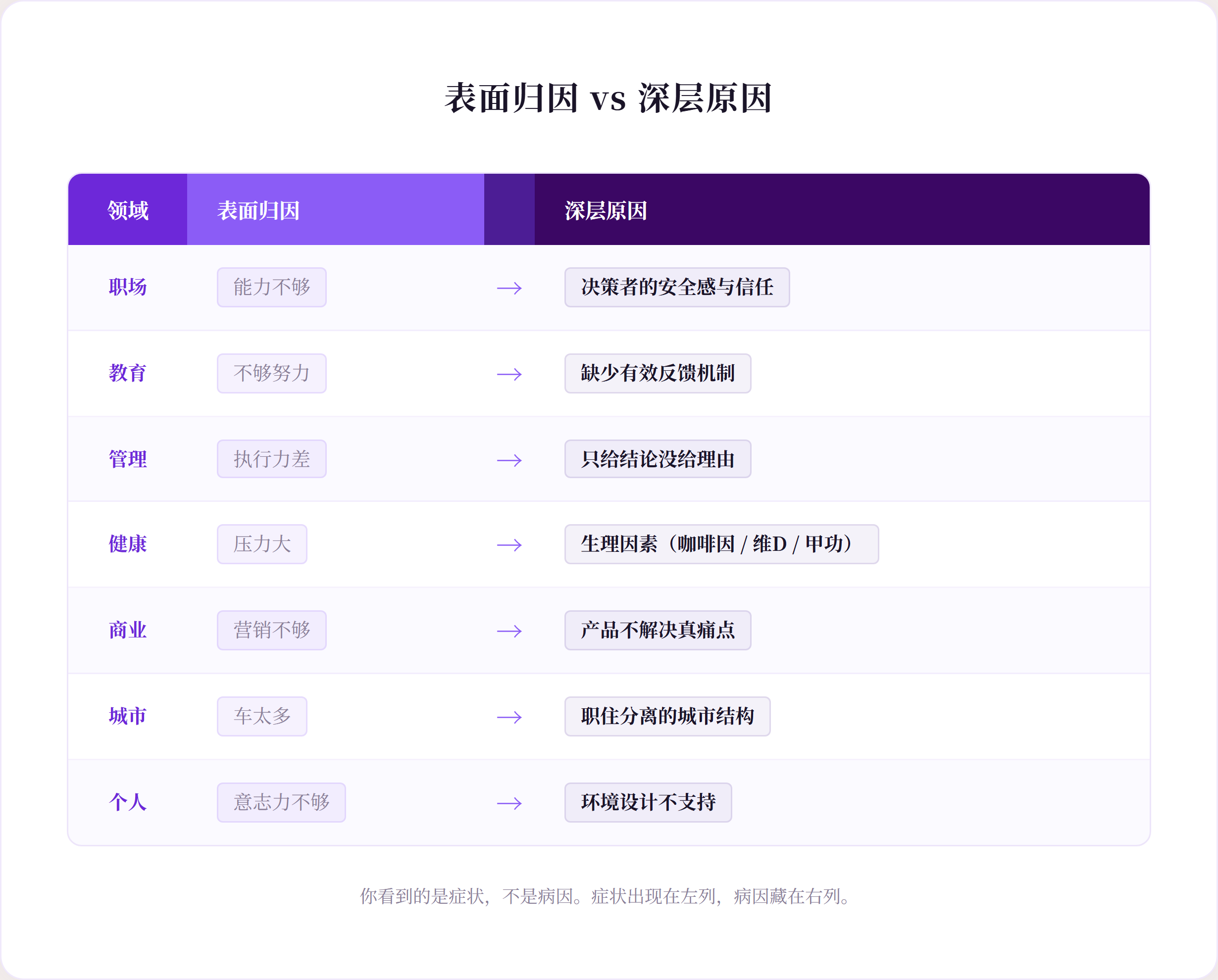Click the 表面归因 column header

tap(335, 210)
